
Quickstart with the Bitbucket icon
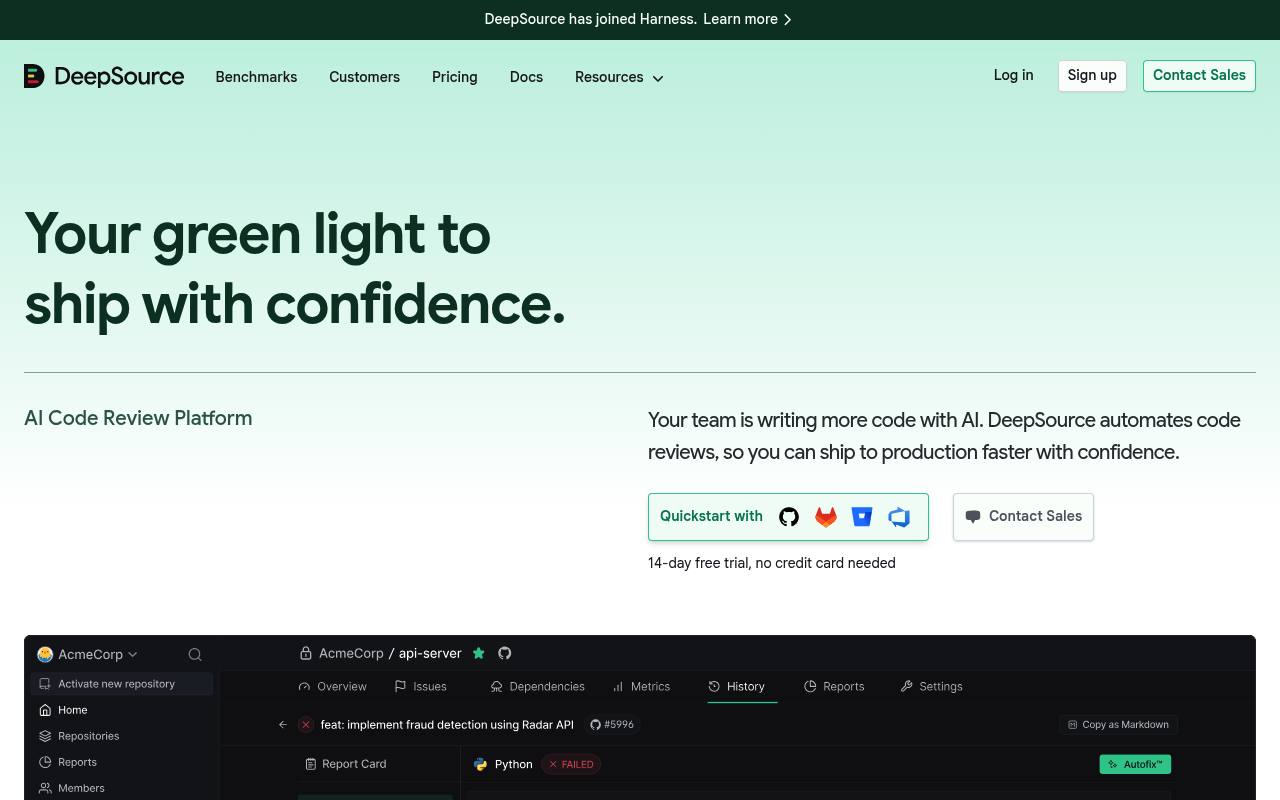[x=862, y=517]
